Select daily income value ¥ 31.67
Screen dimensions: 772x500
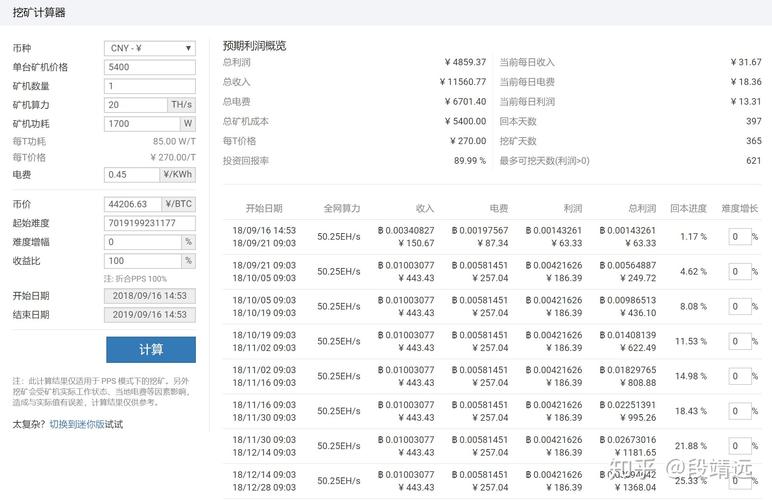tap(746, 62)
